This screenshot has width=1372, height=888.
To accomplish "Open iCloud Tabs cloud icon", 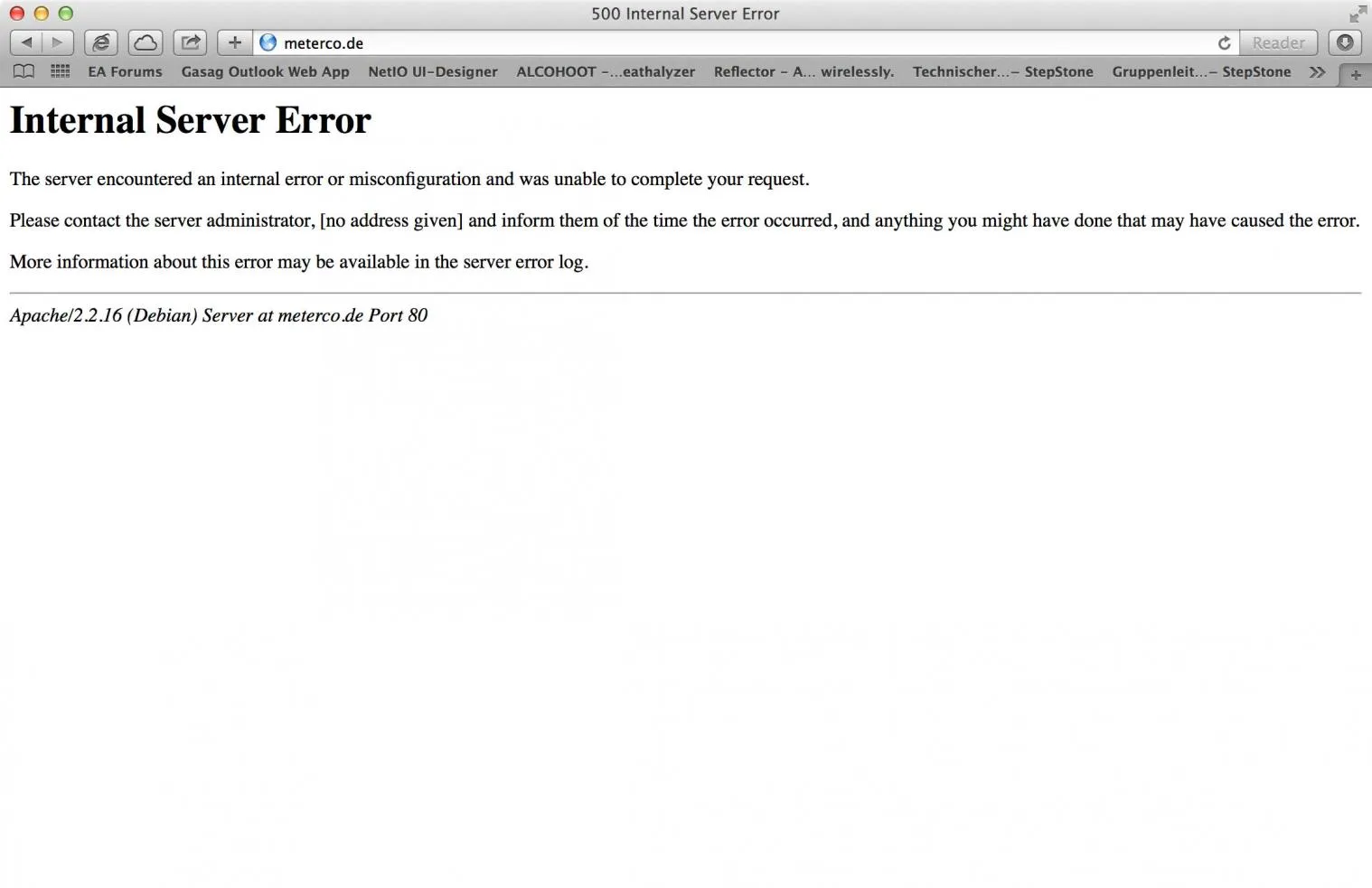I will (x=145, y=42).
